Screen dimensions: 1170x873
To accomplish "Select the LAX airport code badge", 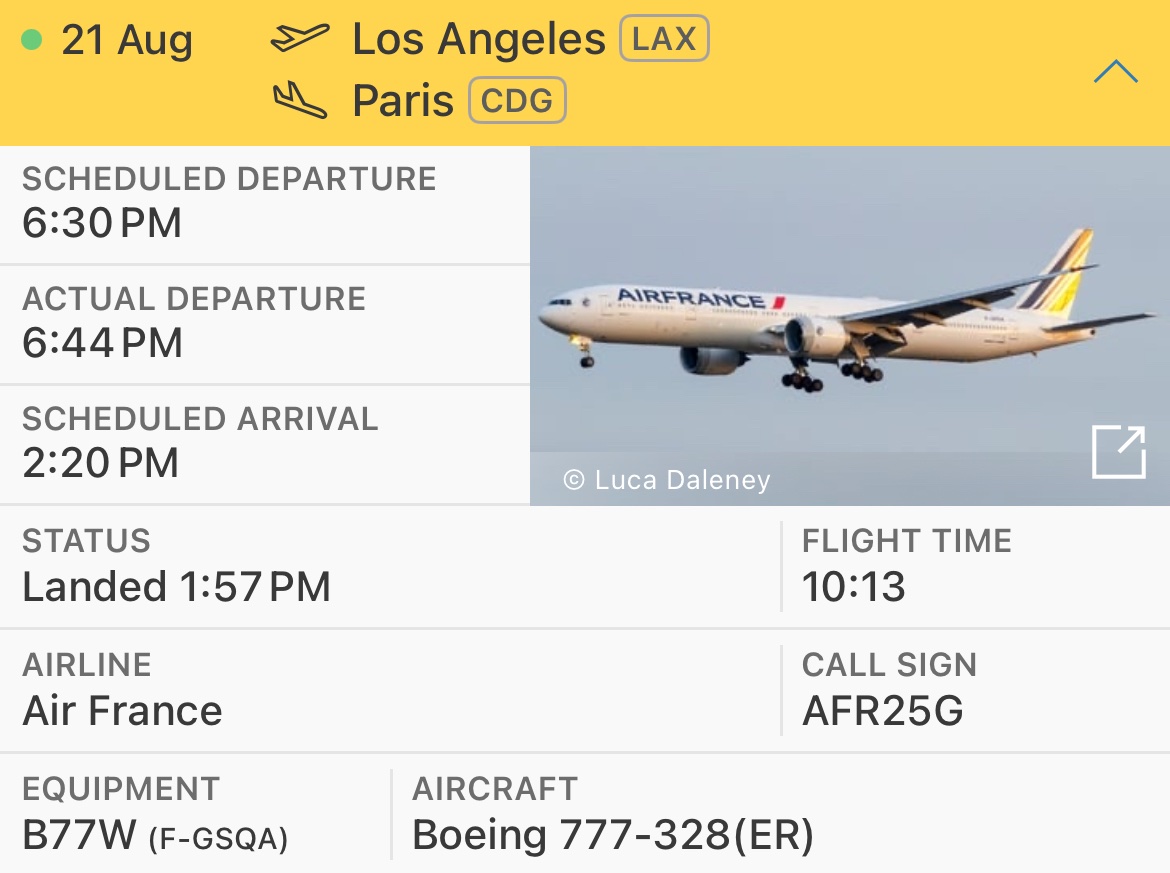I will 664,38.
